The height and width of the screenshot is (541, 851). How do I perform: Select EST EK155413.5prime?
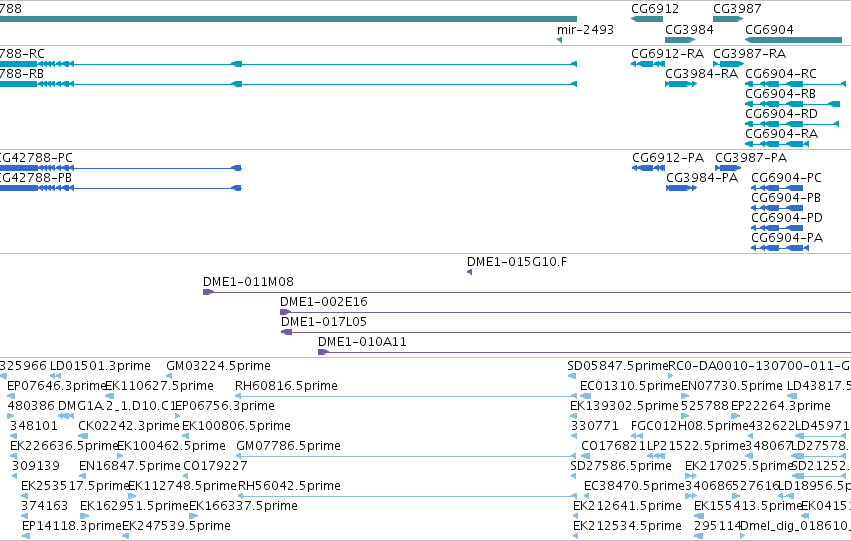click(748, 506)
